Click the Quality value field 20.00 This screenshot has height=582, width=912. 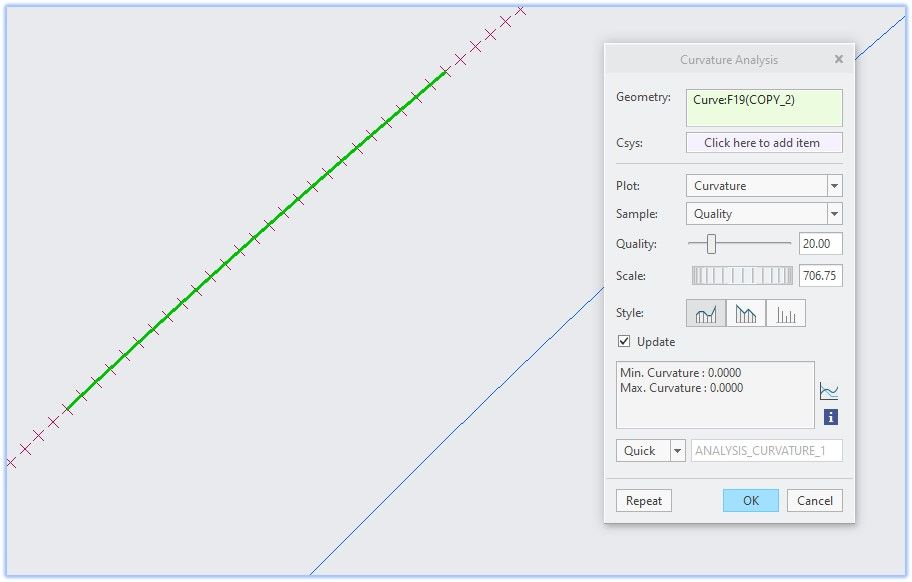point(821,244)
